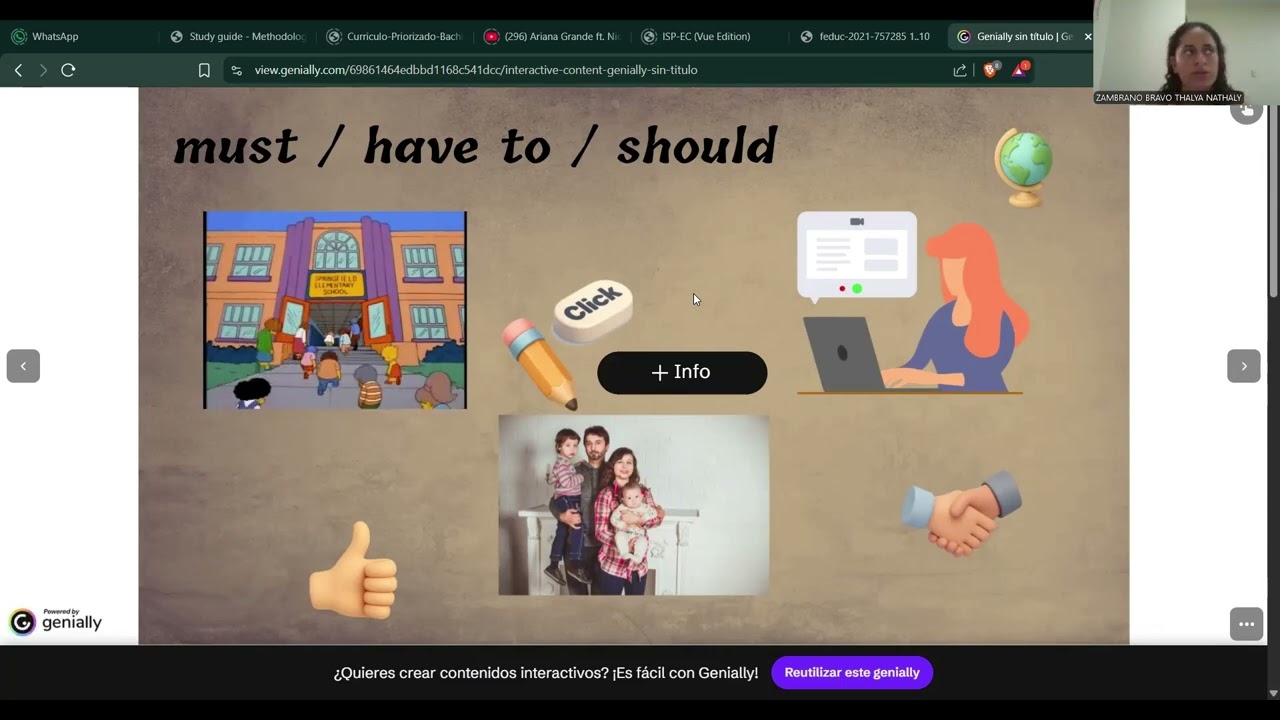This screenshot has width=1280, height=720.
Task: Click ZAMBRANO BRAVO THALYA NATHALY name label
Action: 1169,98
